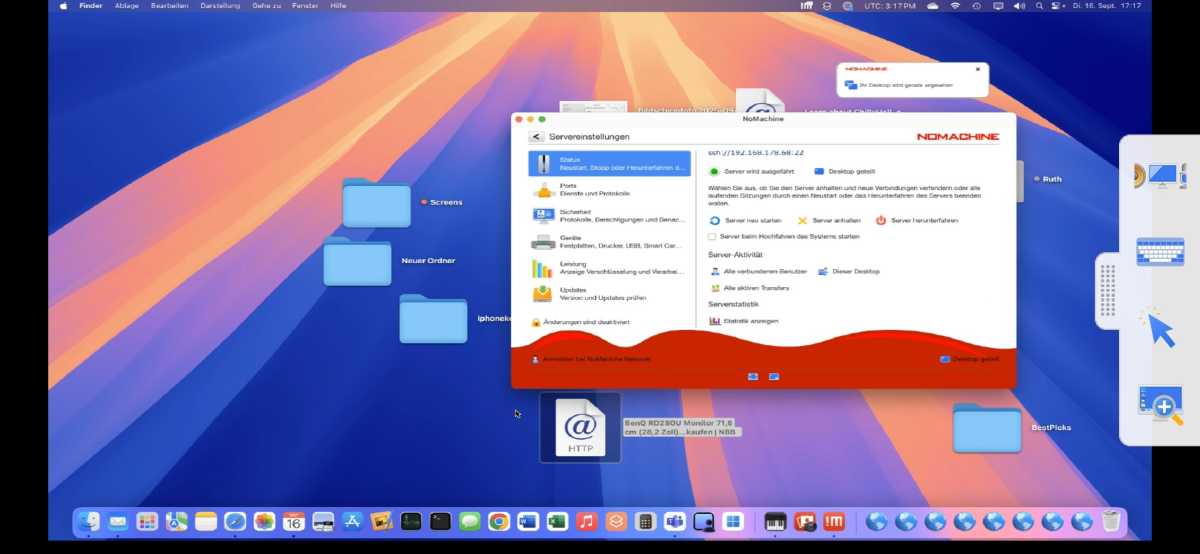
Task: Click the Server herunterfahren power icon
Action: pos(881,220)
